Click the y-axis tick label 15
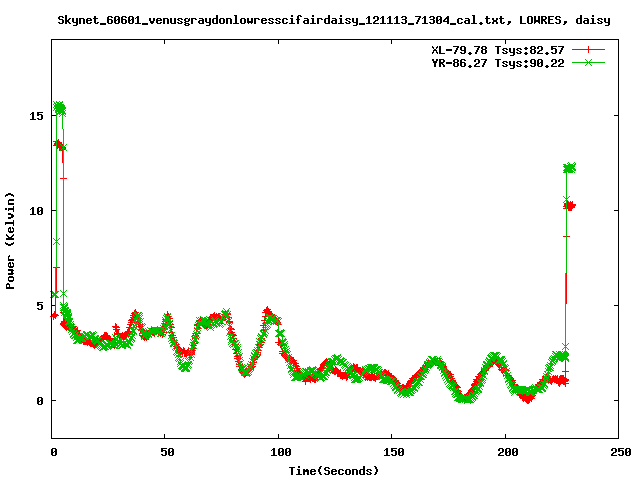This screenshot has height=480, width=640. [36, 116]
